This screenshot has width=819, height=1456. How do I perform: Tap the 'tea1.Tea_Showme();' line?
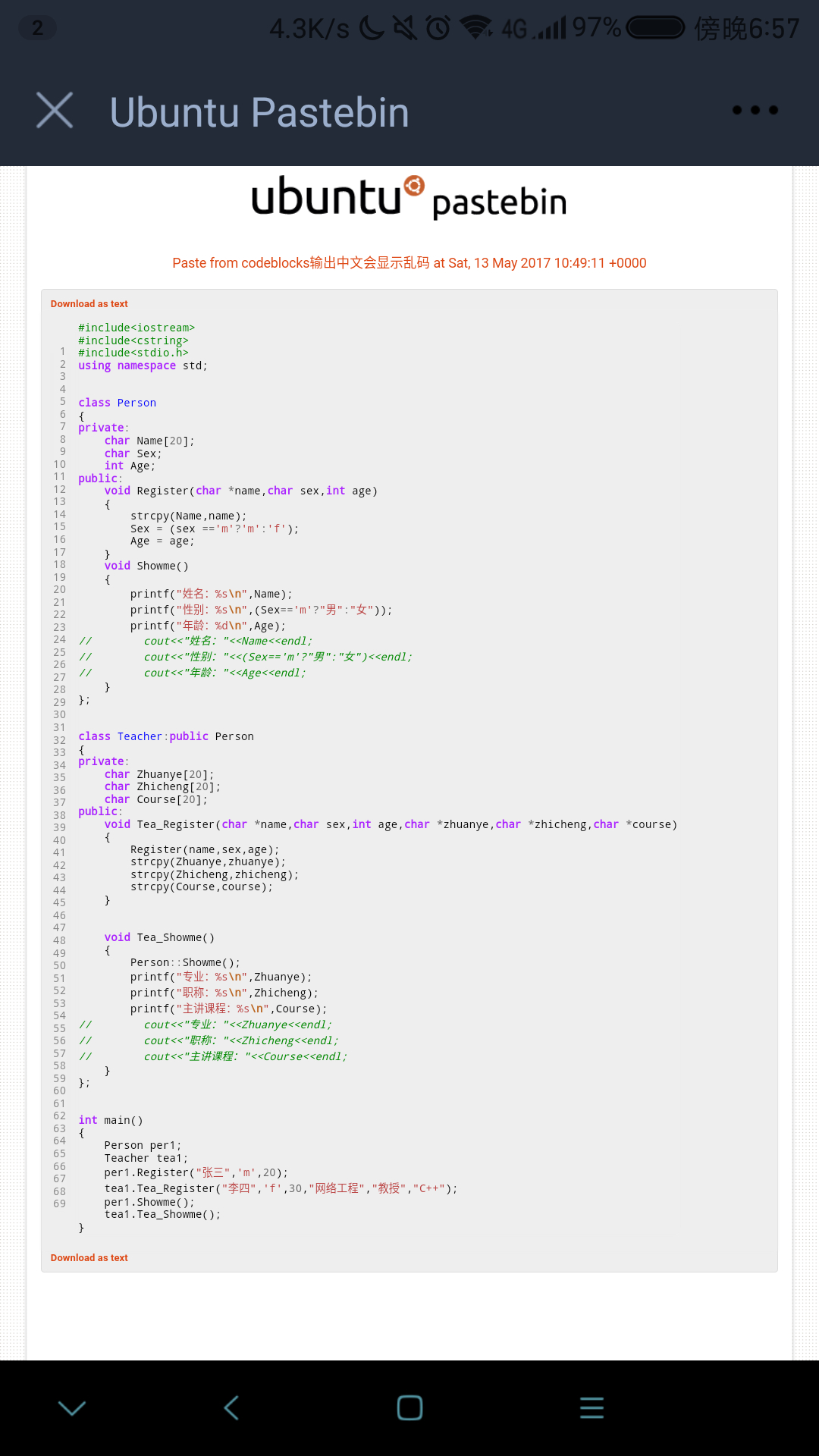162,1214
